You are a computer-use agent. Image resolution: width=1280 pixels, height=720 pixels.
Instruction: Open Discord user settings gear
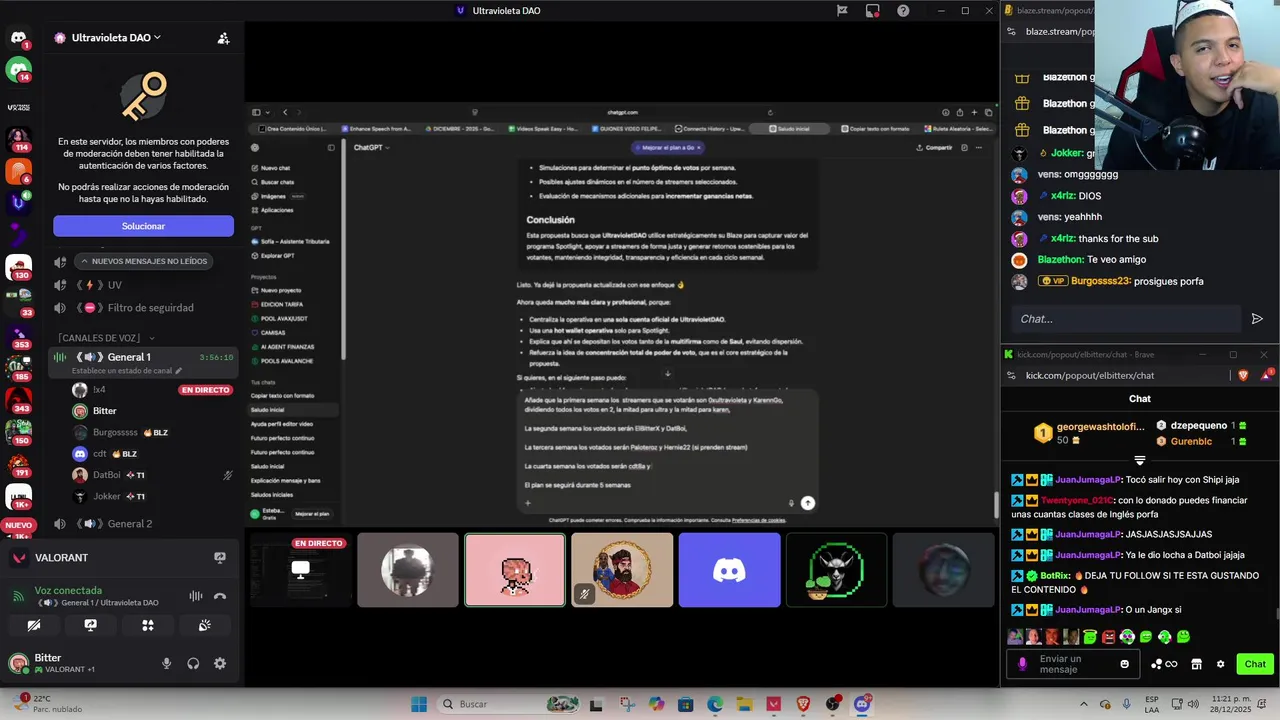(220, 663)
